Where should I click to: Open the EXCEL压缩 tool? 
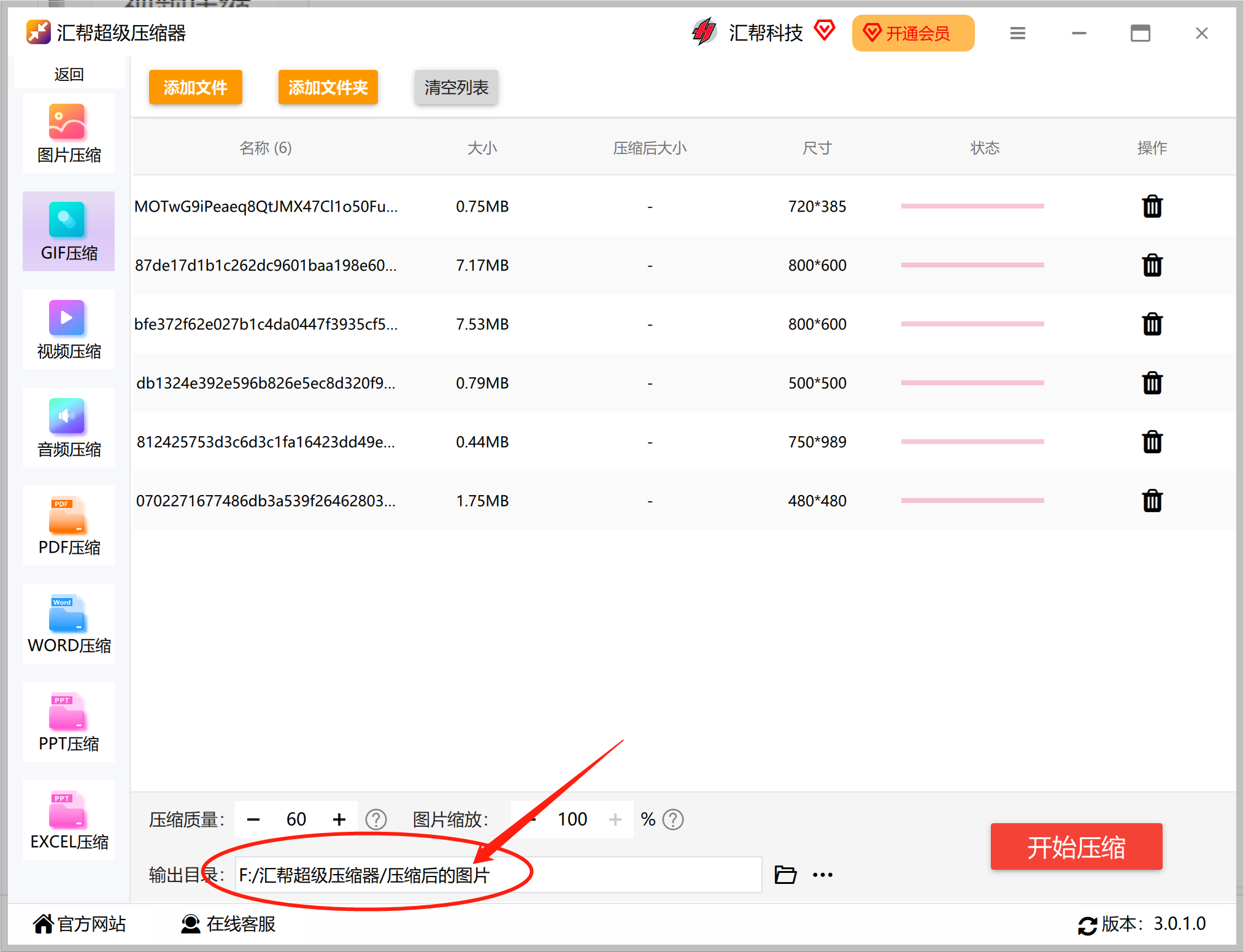click(69, 820)
